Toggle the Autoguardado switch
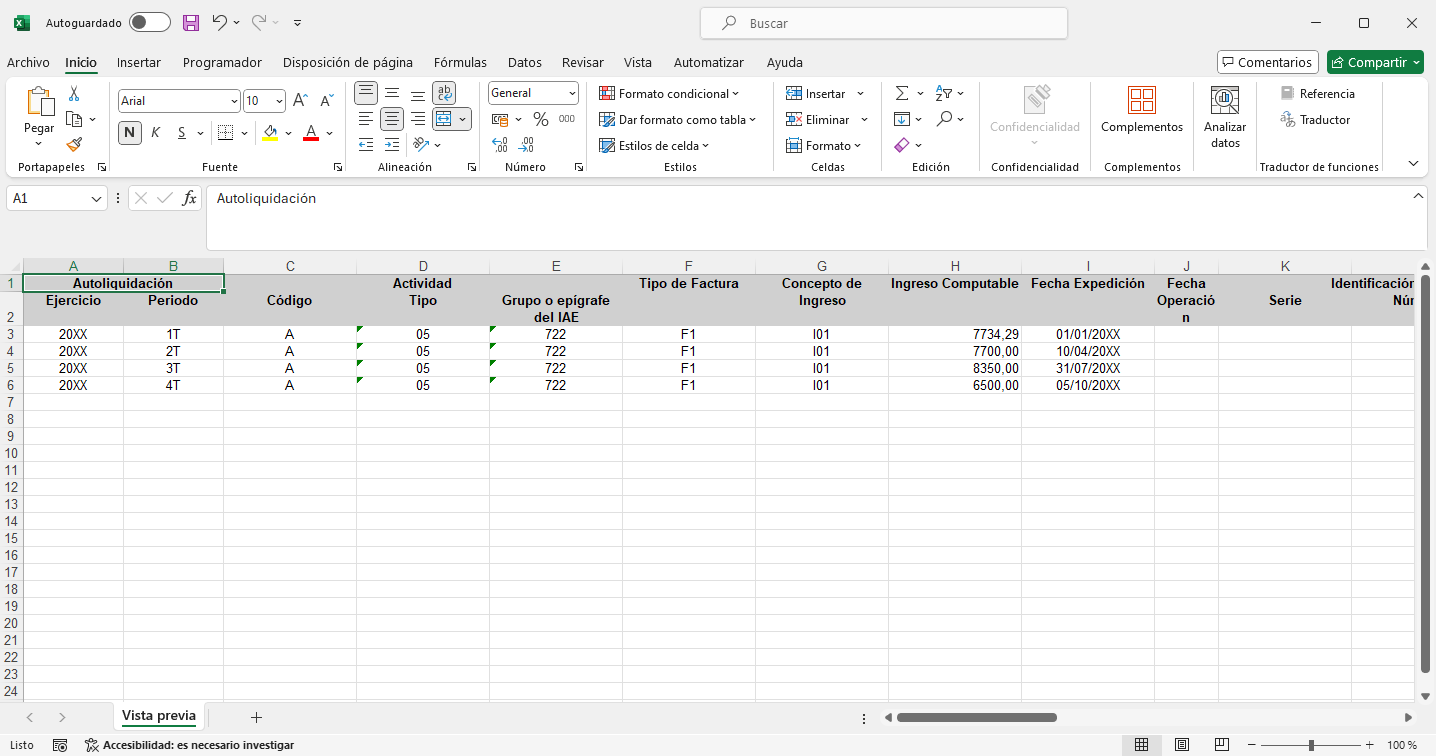This screenshot has height=756, width=1436. (x=150, y=22)
